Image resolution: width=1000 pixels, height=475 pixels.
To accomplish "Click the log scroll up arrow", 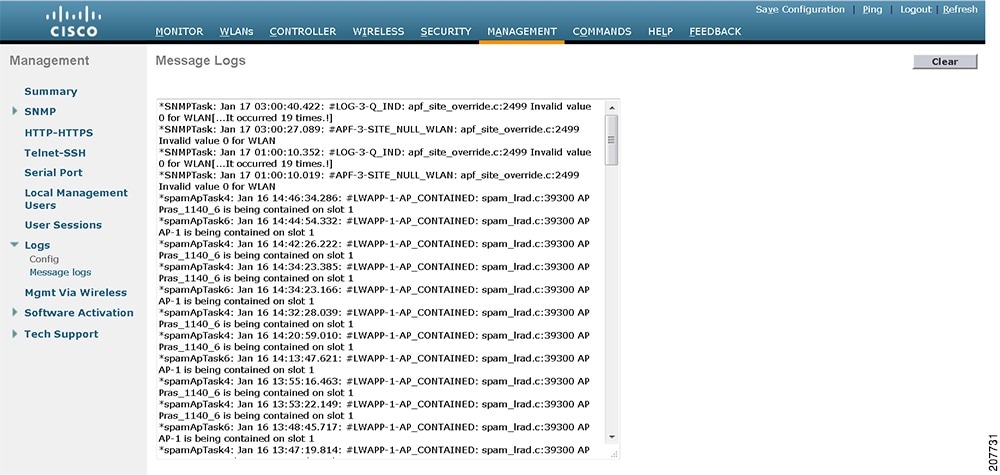I will pos(612,108).
